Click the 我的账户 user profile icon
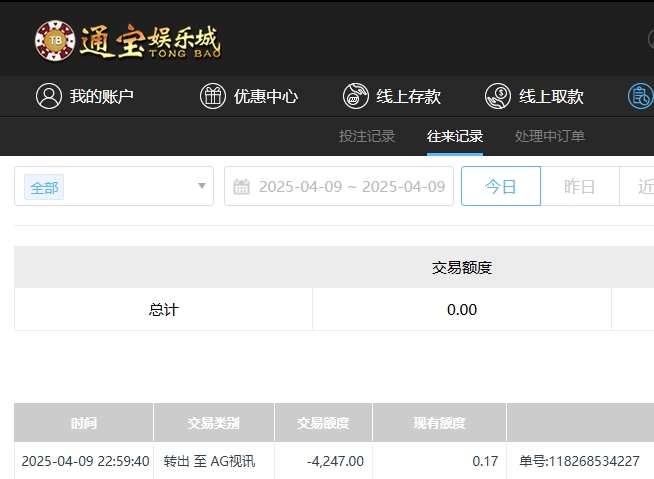Screen dimensions: 654x479 [x=49, y=96]
